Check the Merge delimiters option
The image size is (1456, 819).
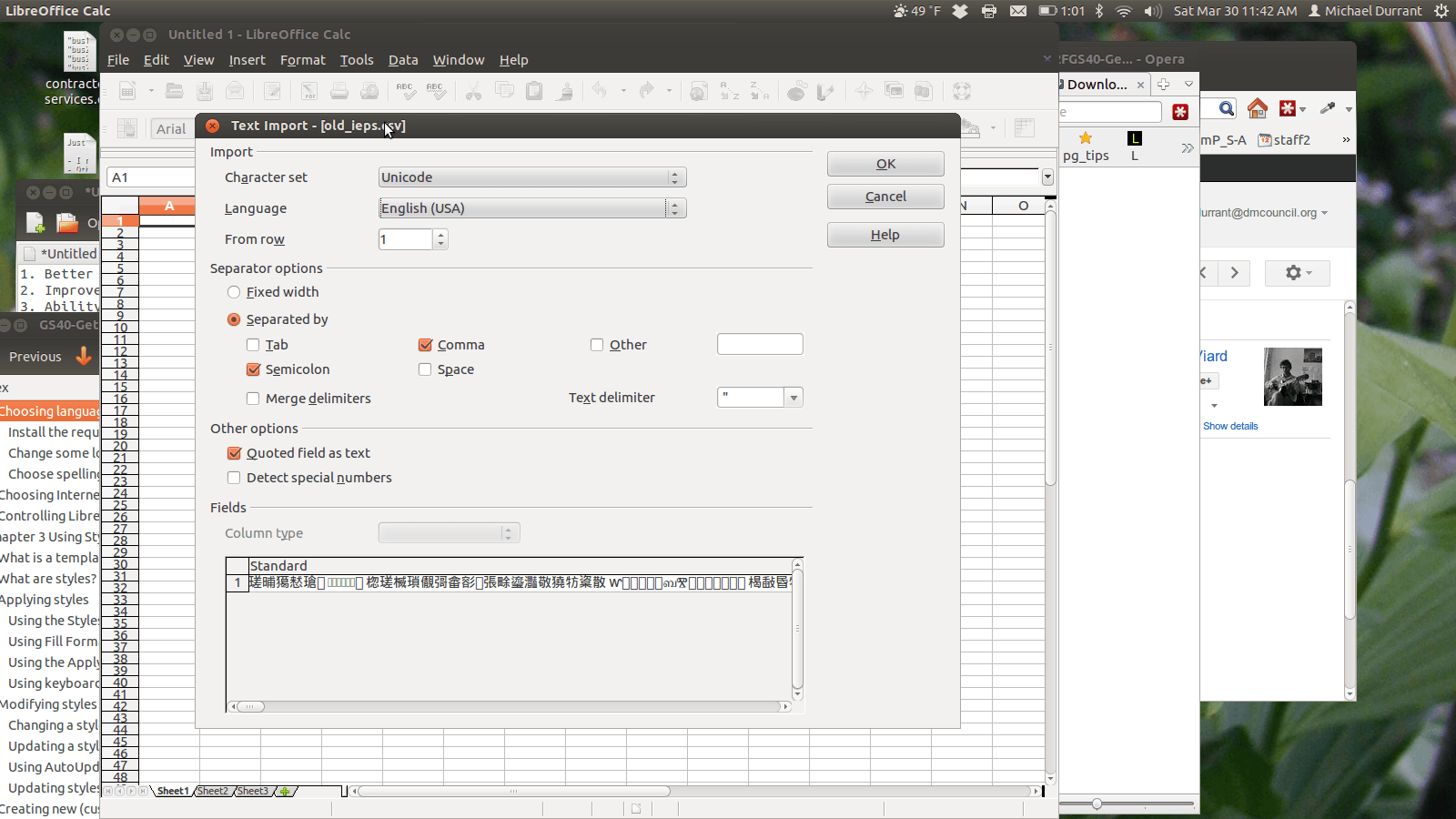[253, 399]
